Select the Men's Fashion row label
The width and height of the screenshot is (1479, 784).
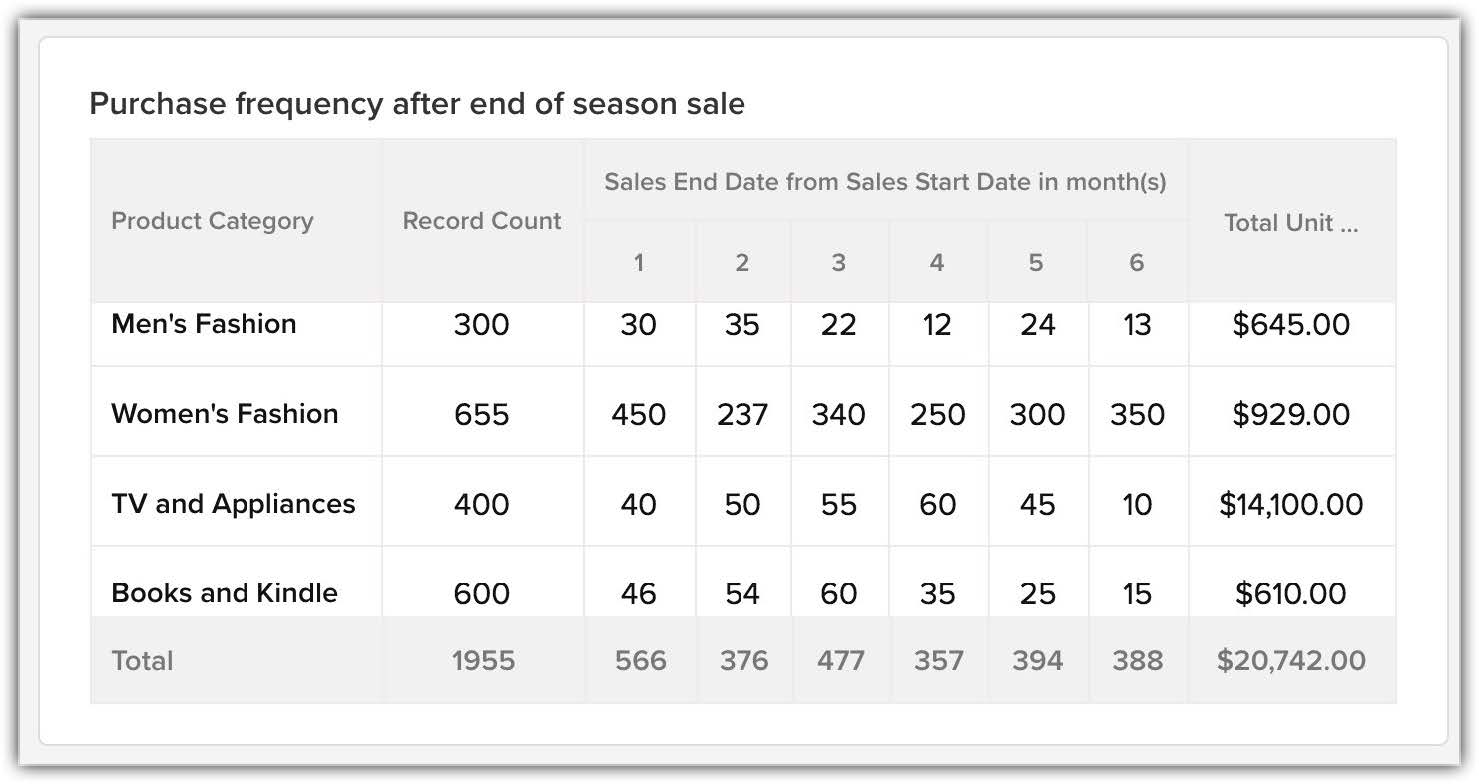point(204,324)
